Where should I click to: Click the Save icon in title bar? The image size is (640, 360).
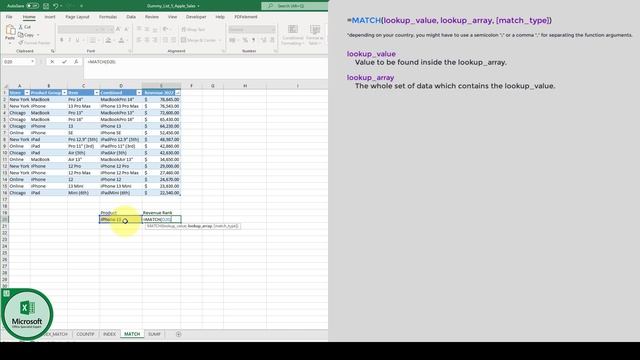(46, 6)
